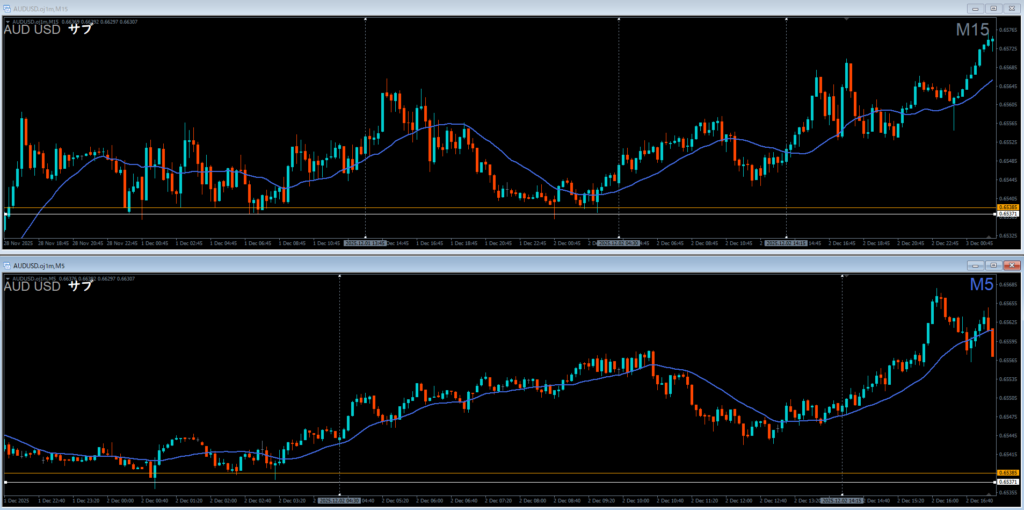Minimize the AUDUSD M5 chart window
The height and width of the screenshot is (510, 1024).
coord(976,265)
